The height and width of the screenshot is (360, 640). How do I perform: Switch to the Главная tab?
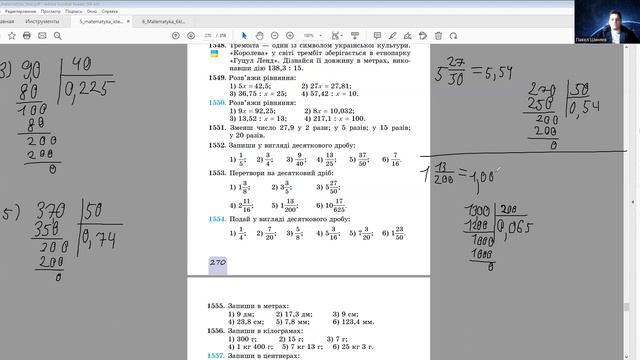pyautogui.click(x=7, y=22)
